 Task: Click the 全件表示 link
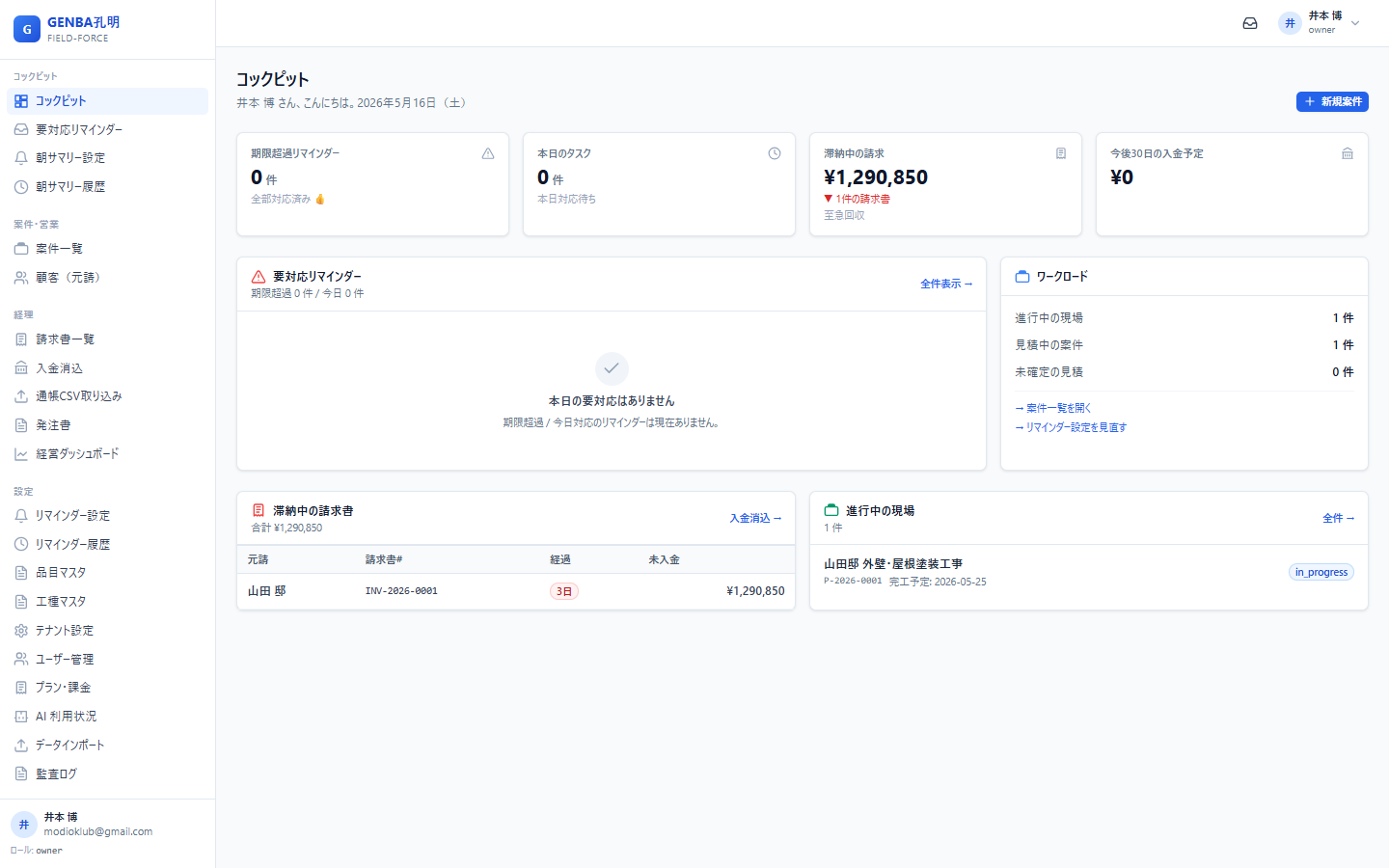946,284
